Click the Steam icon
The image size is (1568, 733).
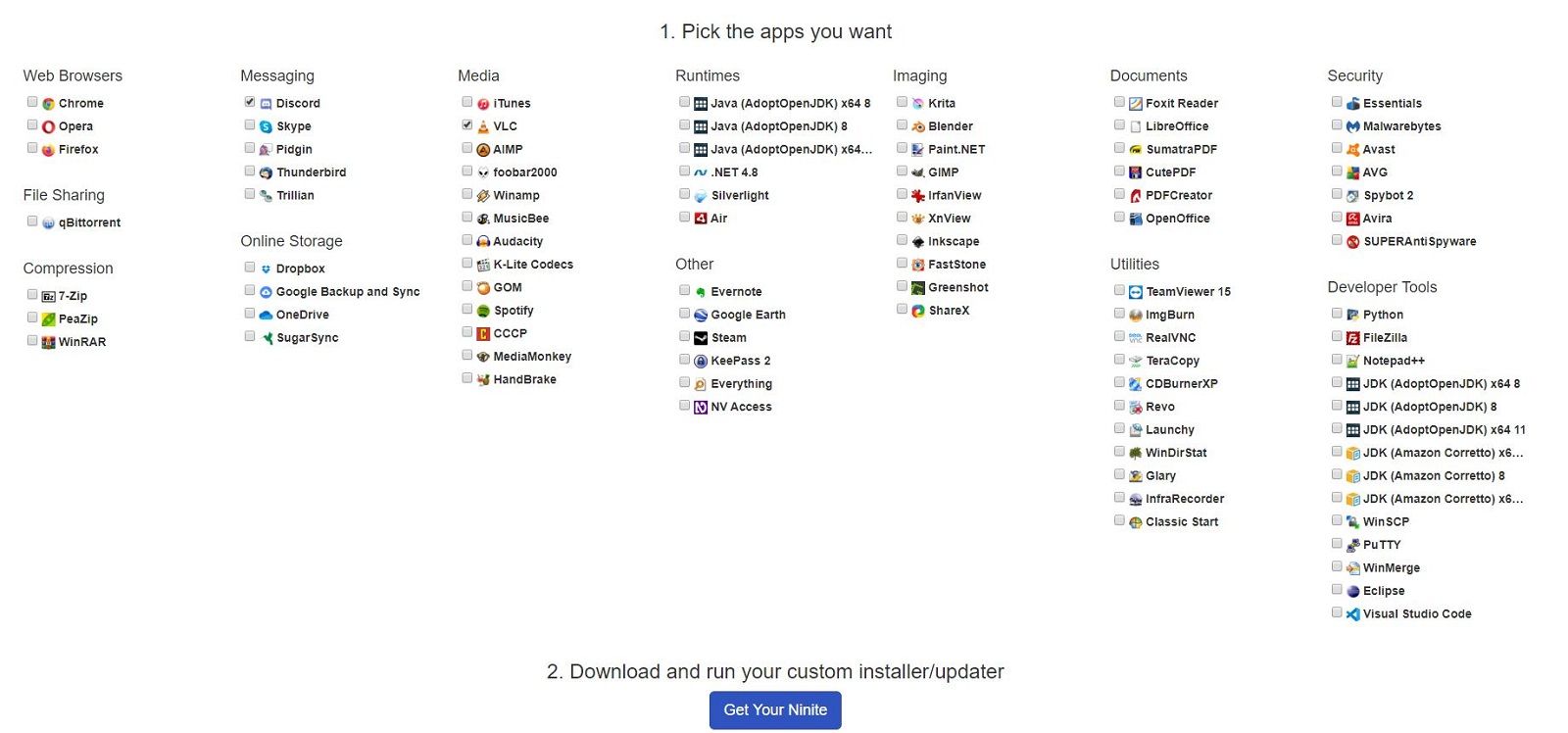point(701,338)
